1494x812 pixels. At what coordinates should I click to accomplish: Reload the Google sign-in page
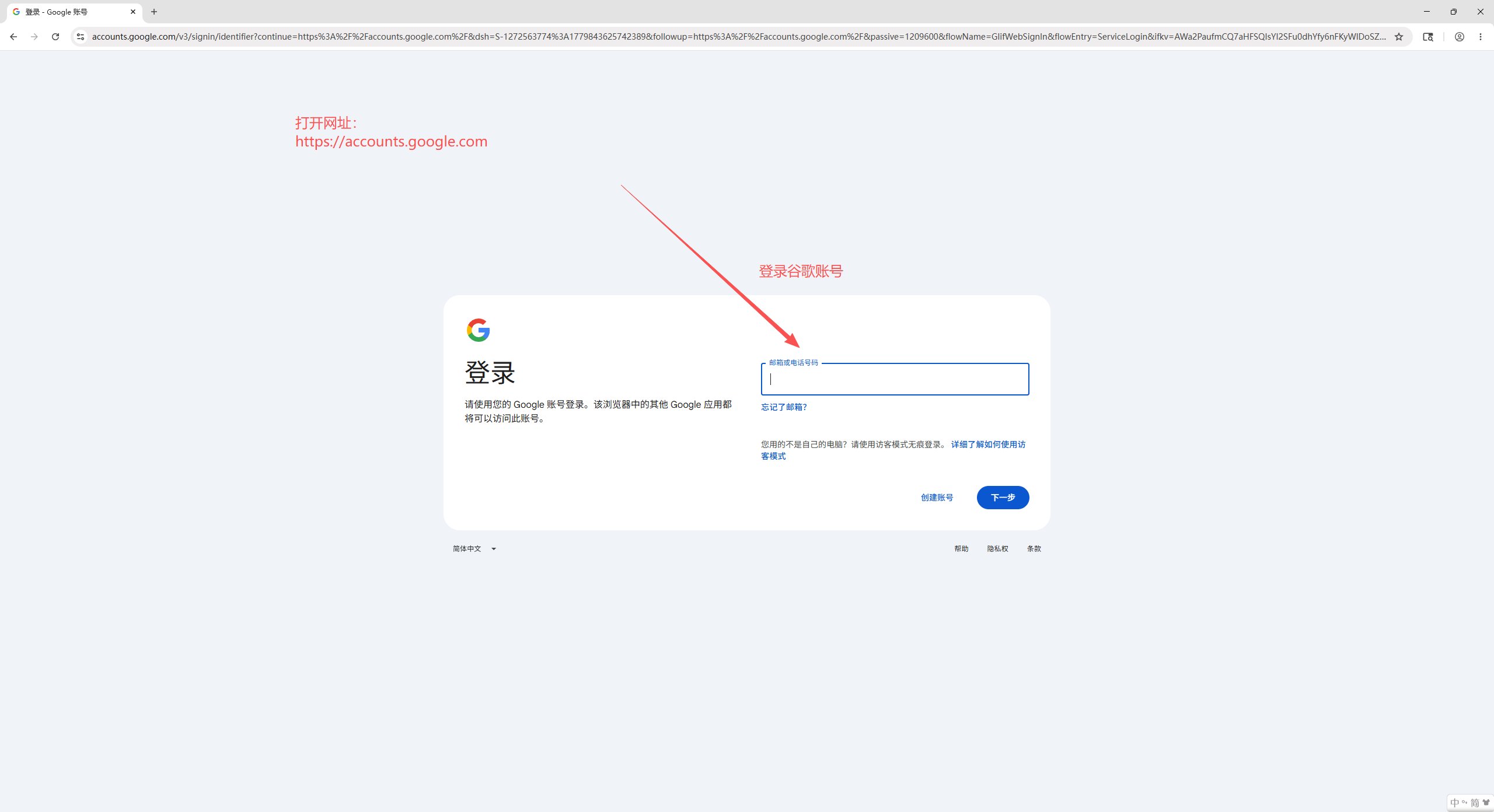click(x=55, y=37)
